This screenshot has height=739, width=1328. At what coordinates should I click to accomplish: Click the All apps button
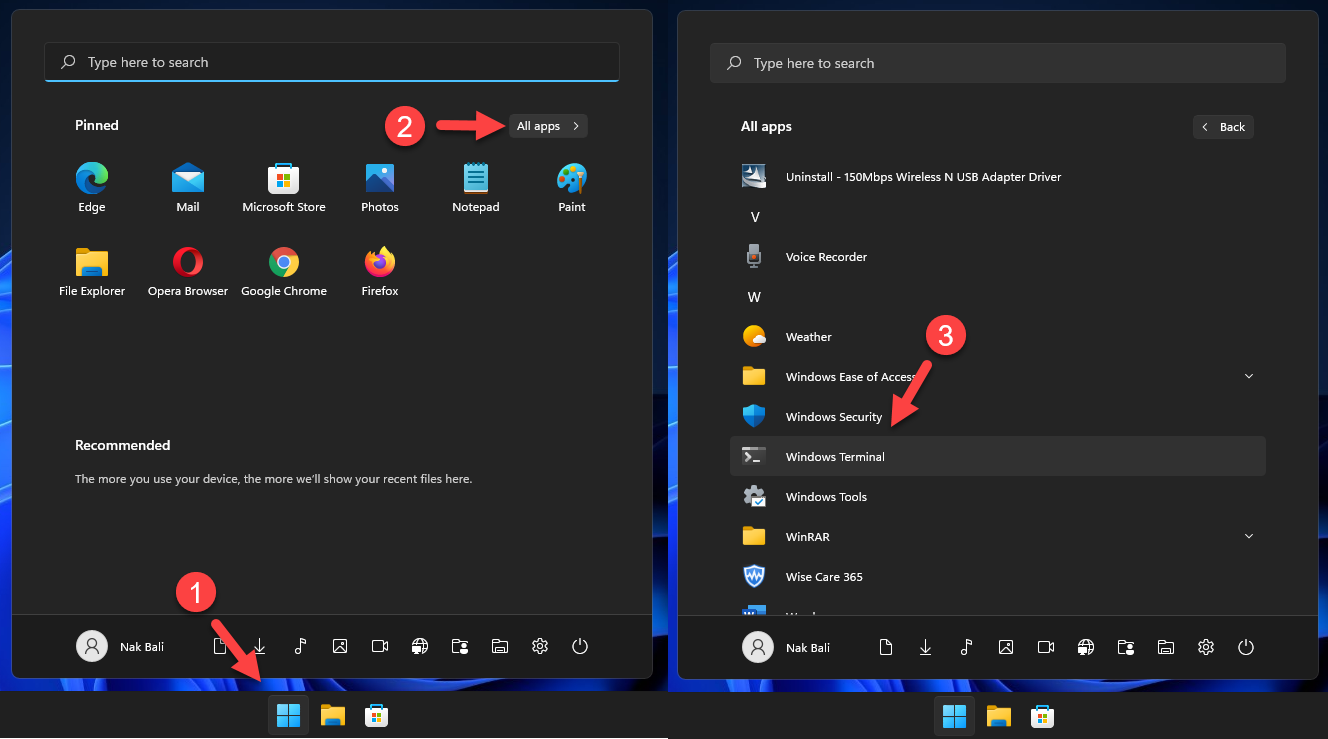[547, 125]
